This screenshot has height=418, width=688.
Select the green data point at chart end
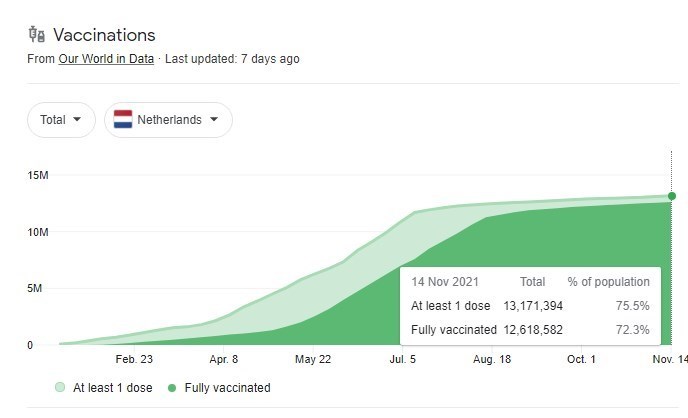[671, 196]
